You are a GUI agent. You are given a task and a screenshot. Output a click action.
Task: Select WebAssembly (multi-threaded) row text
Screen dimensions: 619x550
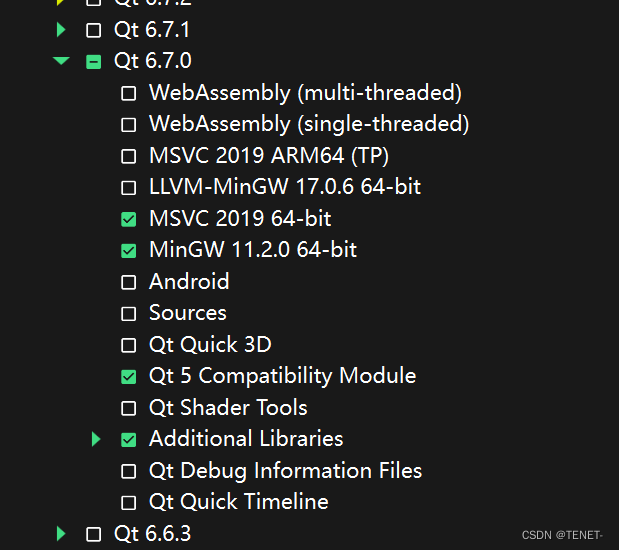tap(305, 93)
